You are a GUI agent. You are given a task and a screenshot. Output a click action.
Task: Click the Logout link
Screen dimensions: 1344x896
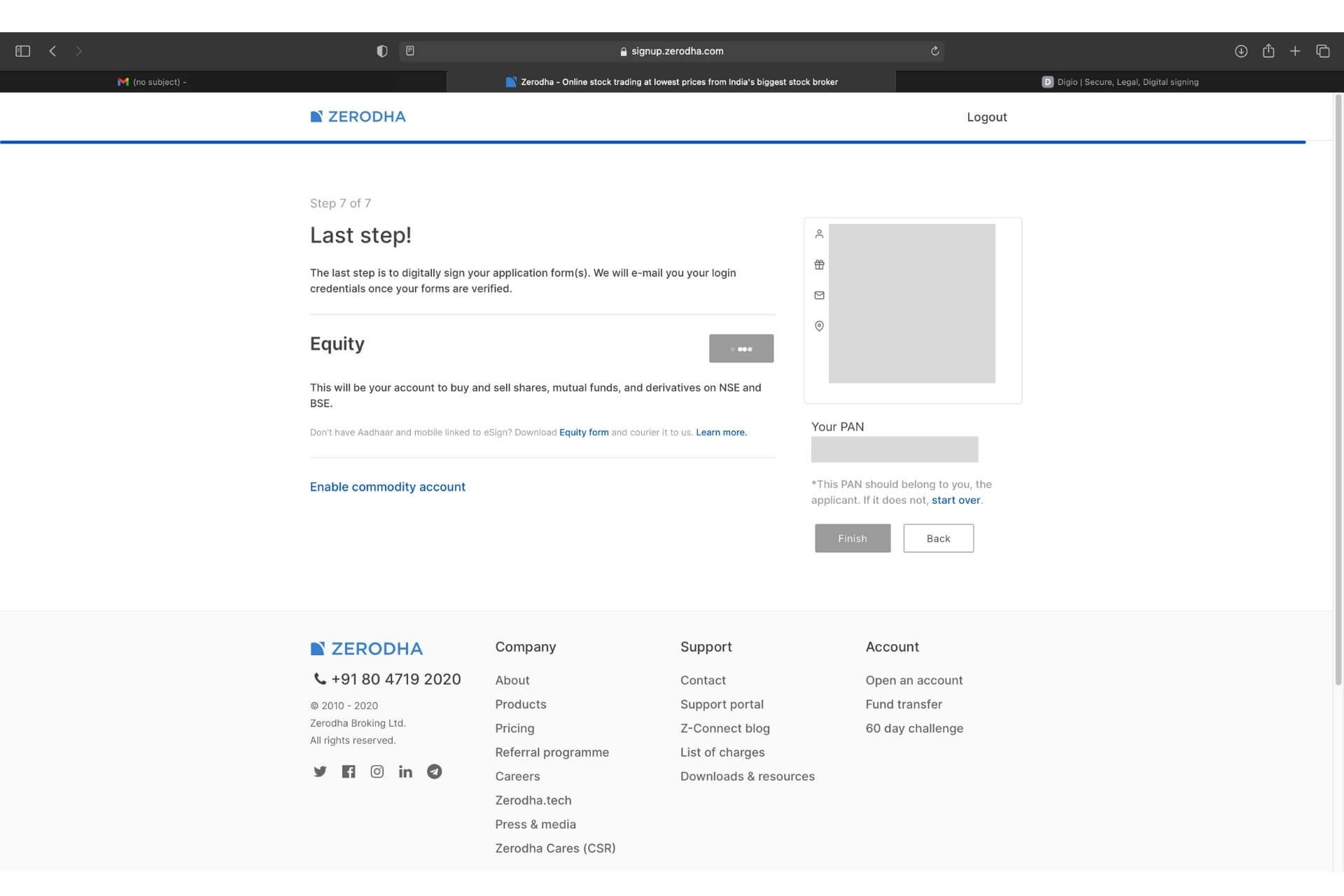(986, 117)
